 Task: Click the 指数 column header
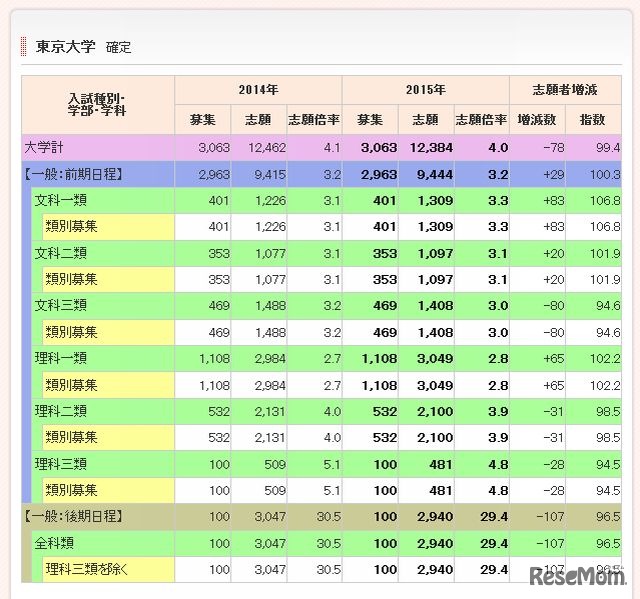(x=593, y=120)
